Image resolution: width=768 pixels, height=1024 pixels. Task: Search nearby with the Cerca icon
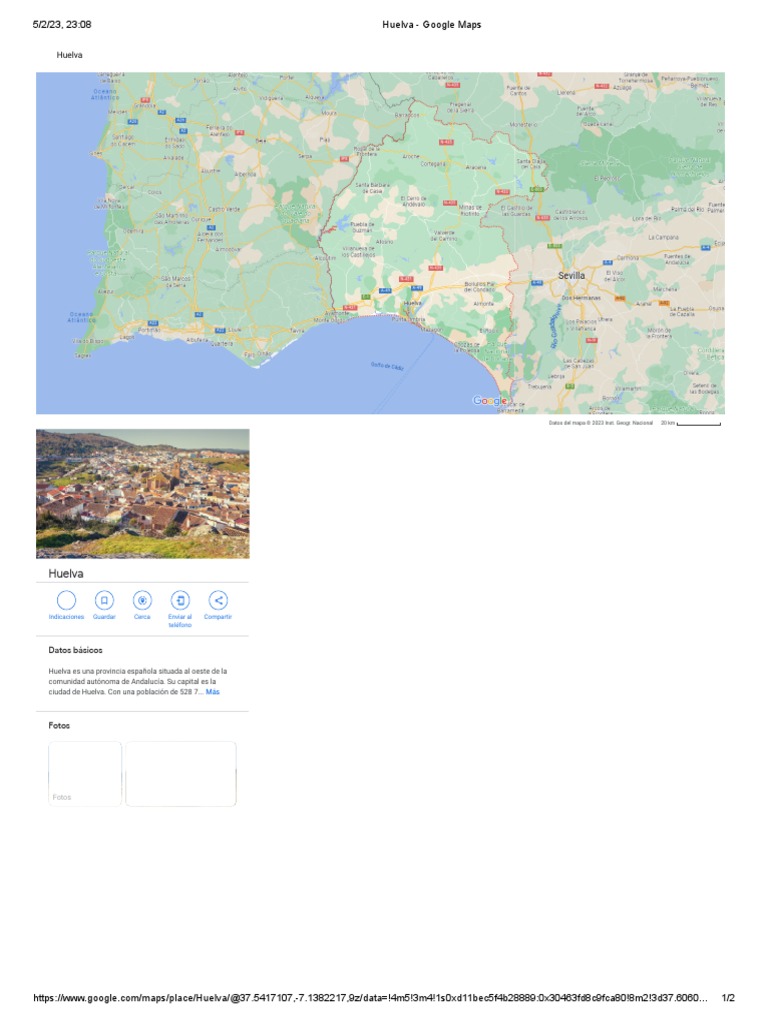142,600
